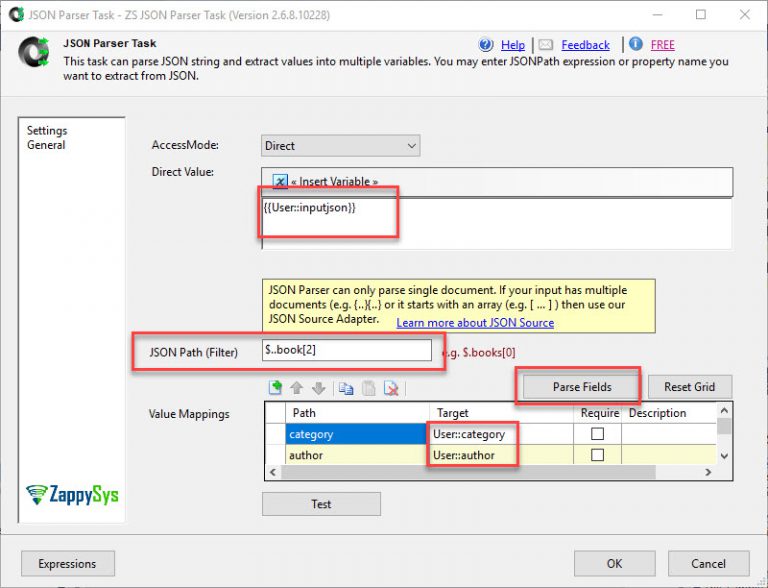Screen dimensions: 768x588
Task: Click the User::category target cell
Action: [502, 434]
